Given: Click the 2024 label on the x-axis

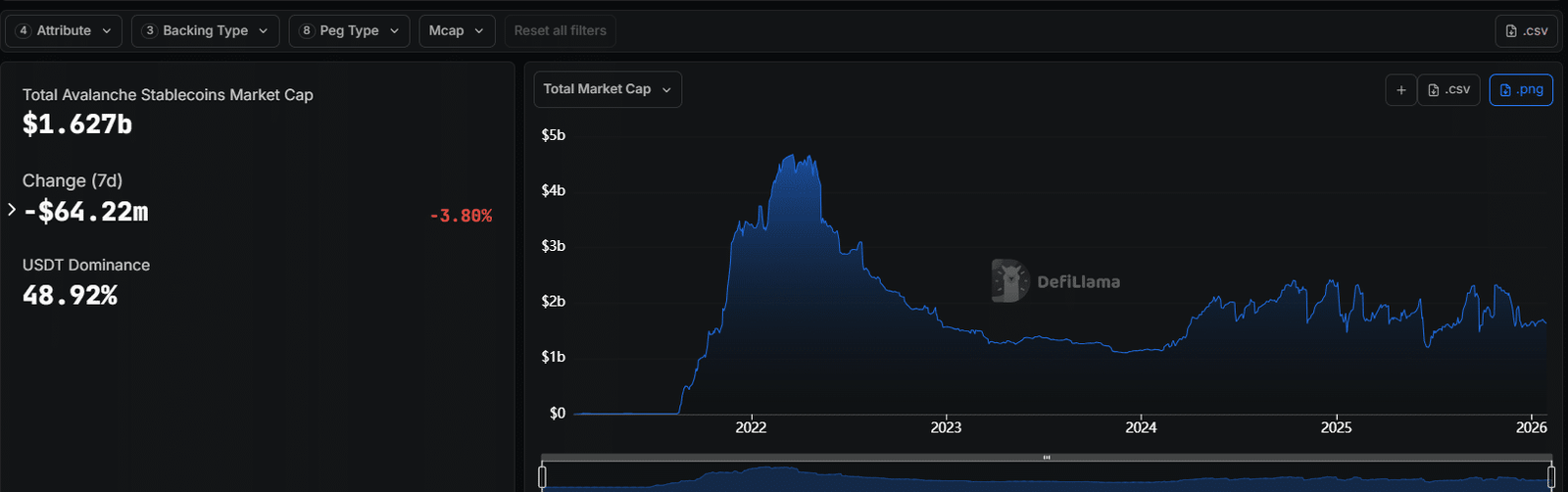Looking at the screenshot, I should [1141, 427].
